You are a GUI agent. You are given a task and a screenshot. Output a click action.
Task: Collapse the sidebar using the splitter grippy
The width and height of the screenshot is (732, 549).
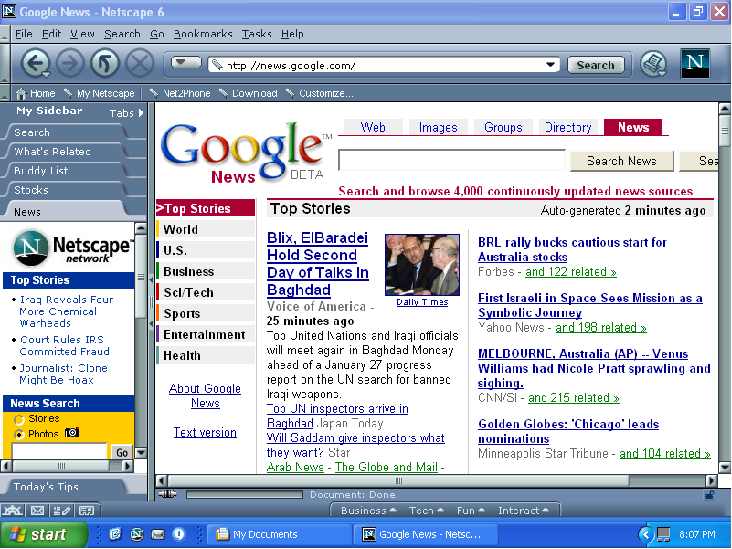tap(151, 301)
